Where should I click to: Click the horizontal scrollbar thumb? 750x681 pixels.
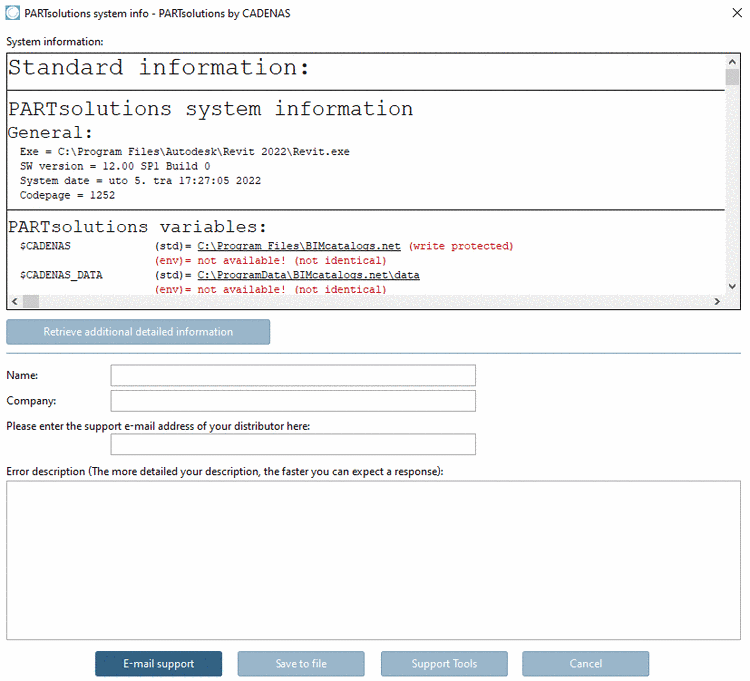click(x=31, y=301)
